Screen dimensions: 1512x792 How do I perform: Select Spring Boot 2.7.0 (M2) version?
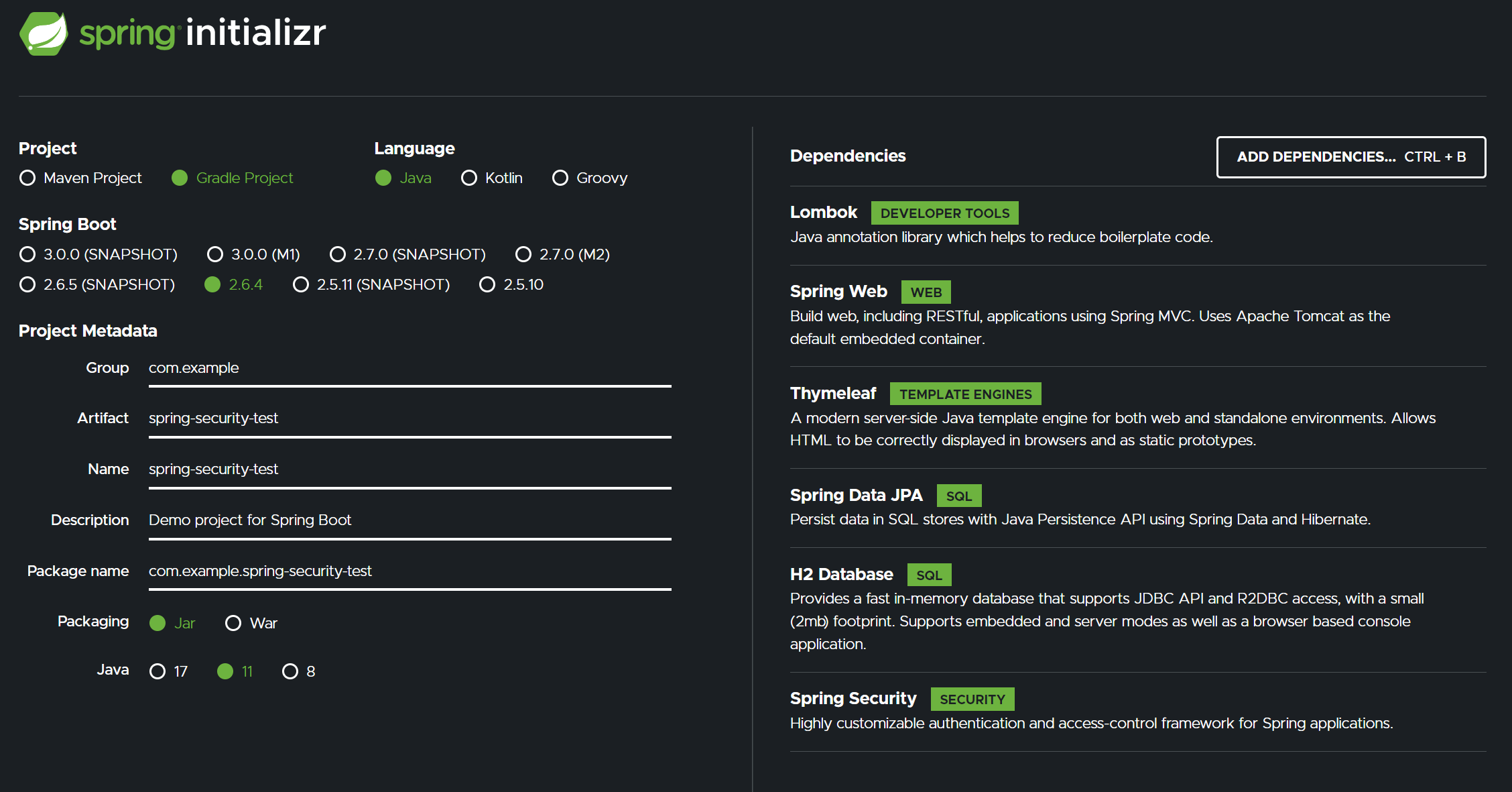coord(523,254)
